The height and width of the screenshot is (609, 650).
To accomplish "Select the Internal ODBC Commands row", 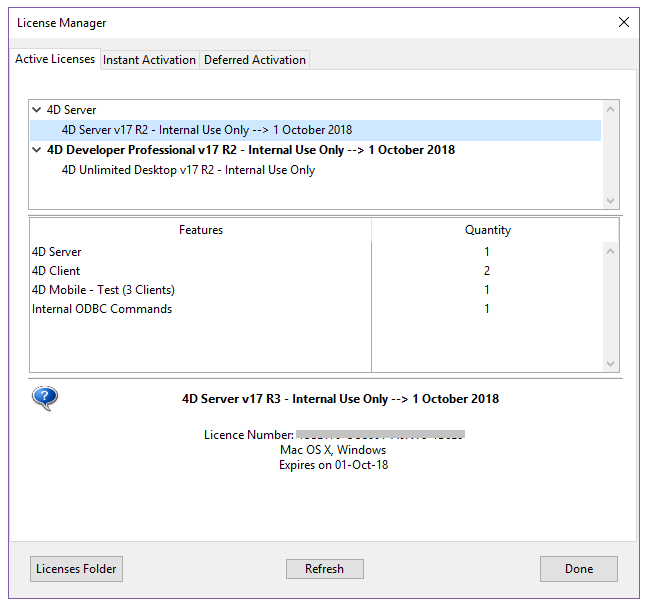I will coord(102,309).
